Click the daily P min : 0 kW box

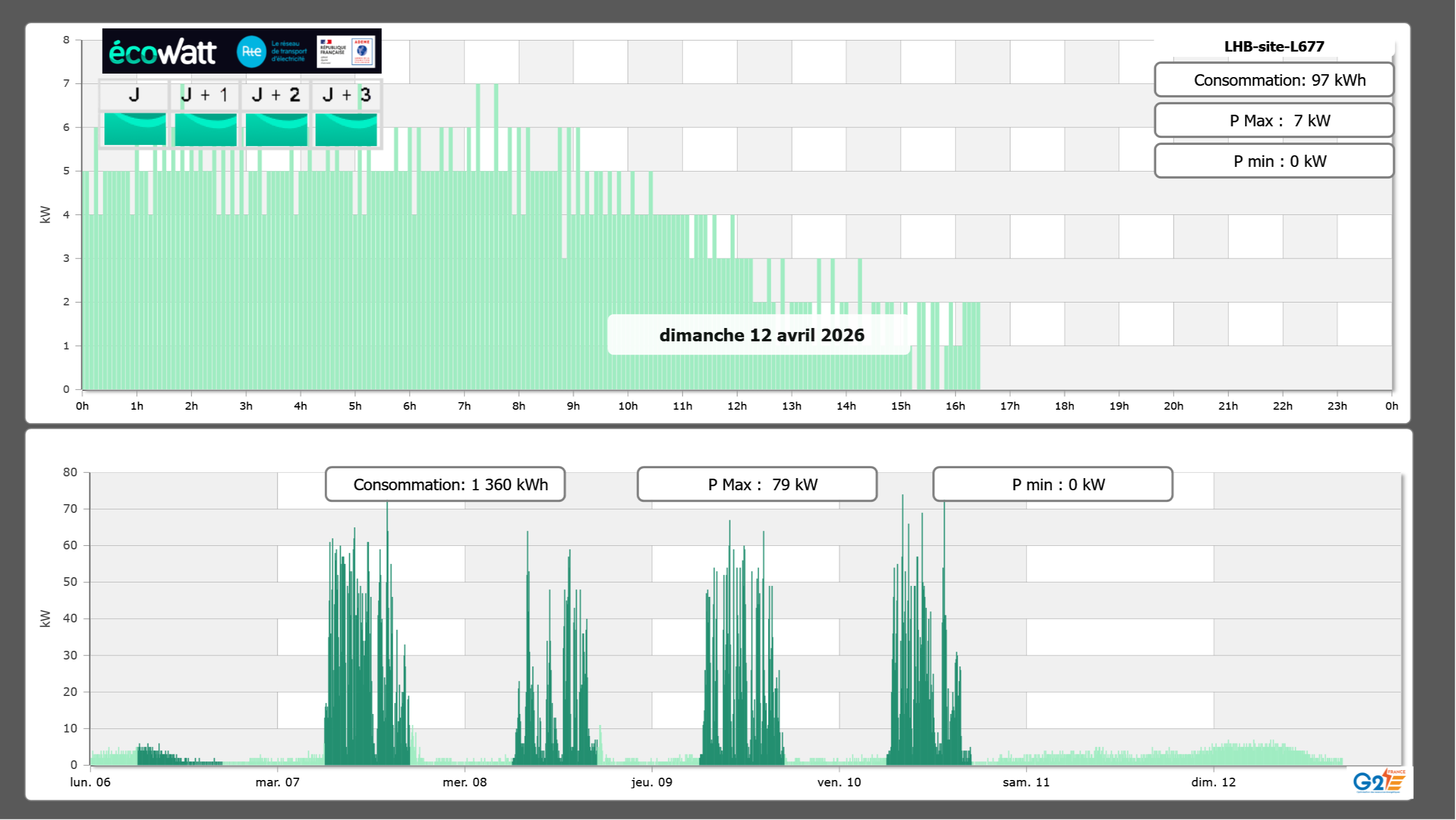[1273, 161]
